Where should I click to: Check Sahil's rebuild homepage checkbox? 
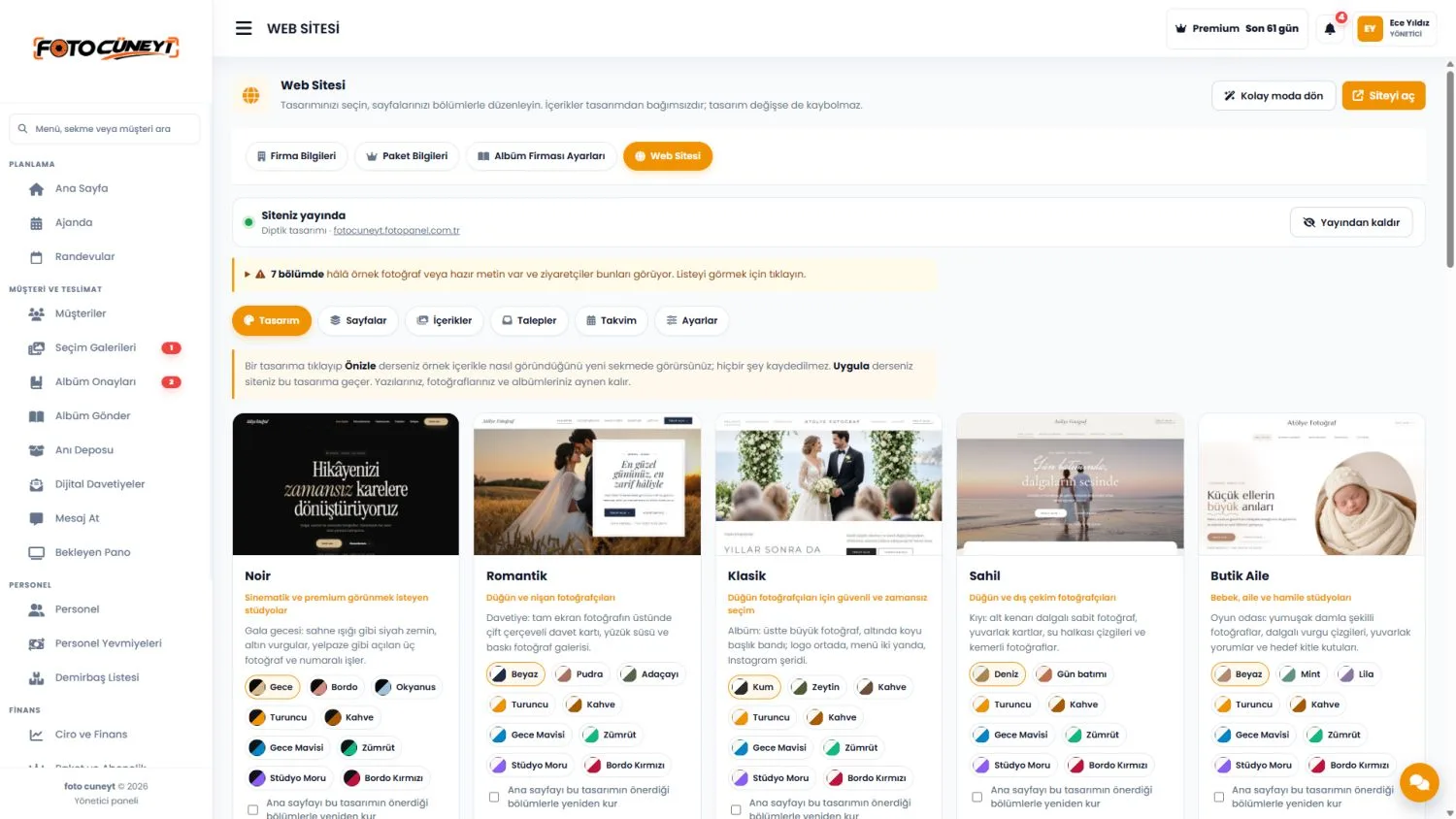(976, 797)
